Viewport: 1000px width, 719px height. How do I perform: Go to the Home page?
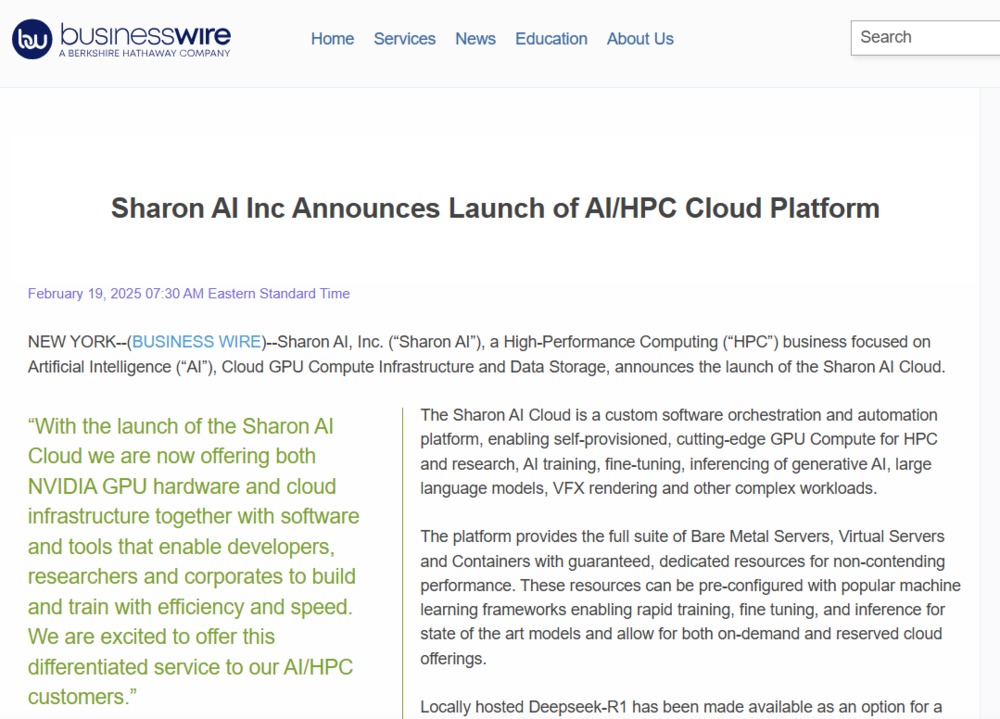tap(332, 39)
